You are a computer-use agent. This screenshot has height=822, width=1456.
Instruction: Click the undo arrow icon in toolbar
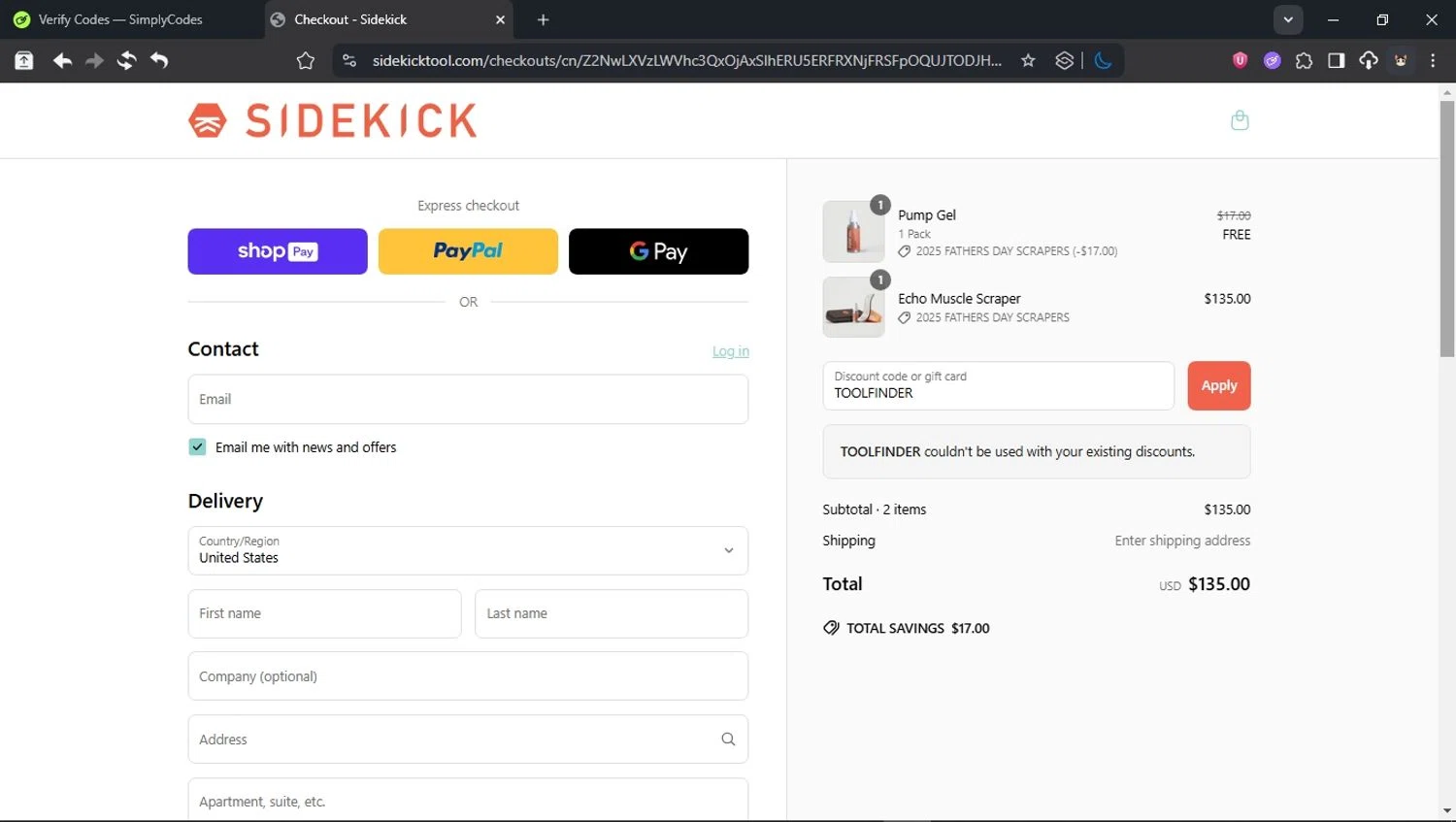(159, 61)
